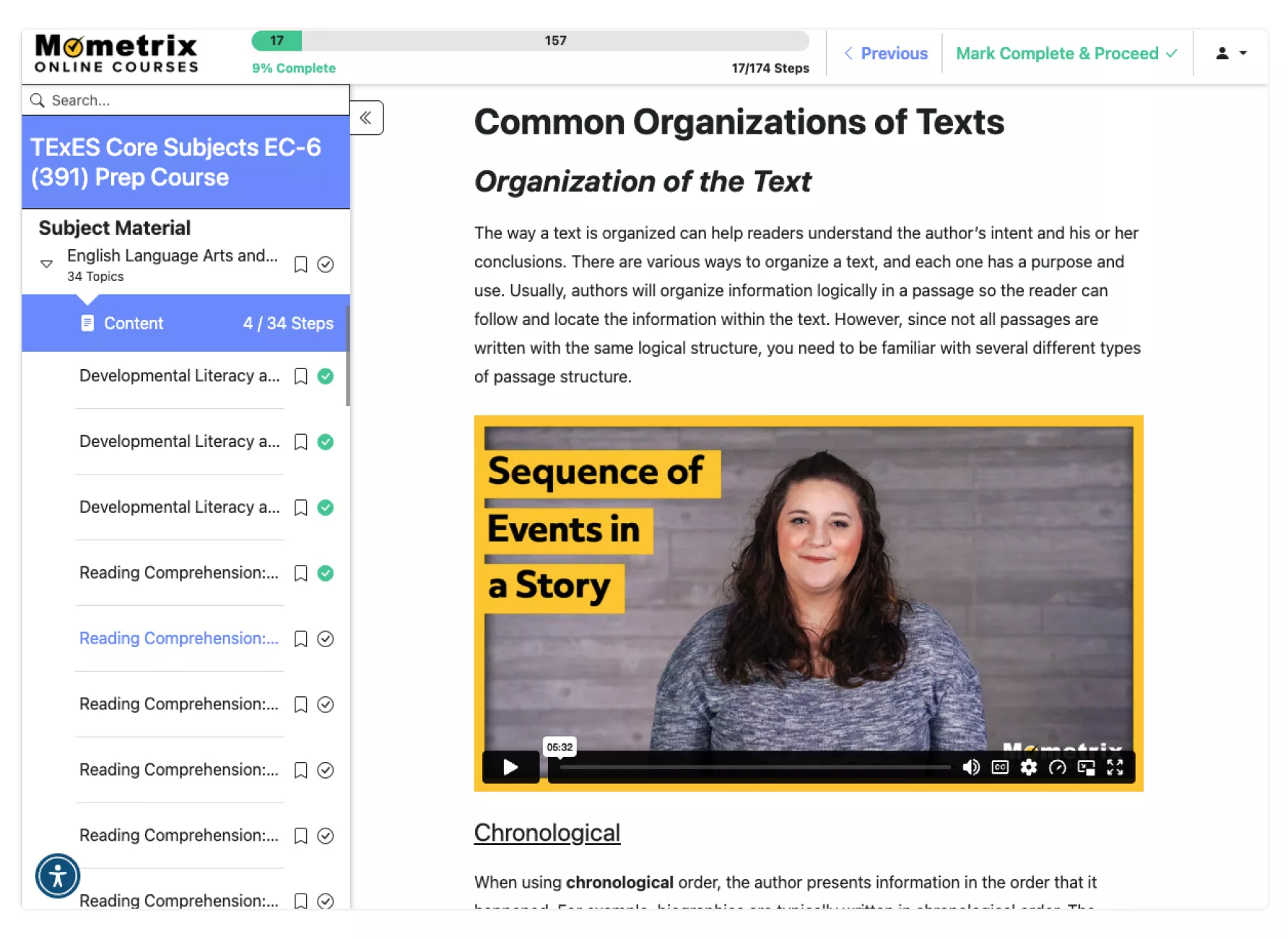Screen dimensions: 1288x939
Task: Mute the video with the speaker icon
Action: 971,767
